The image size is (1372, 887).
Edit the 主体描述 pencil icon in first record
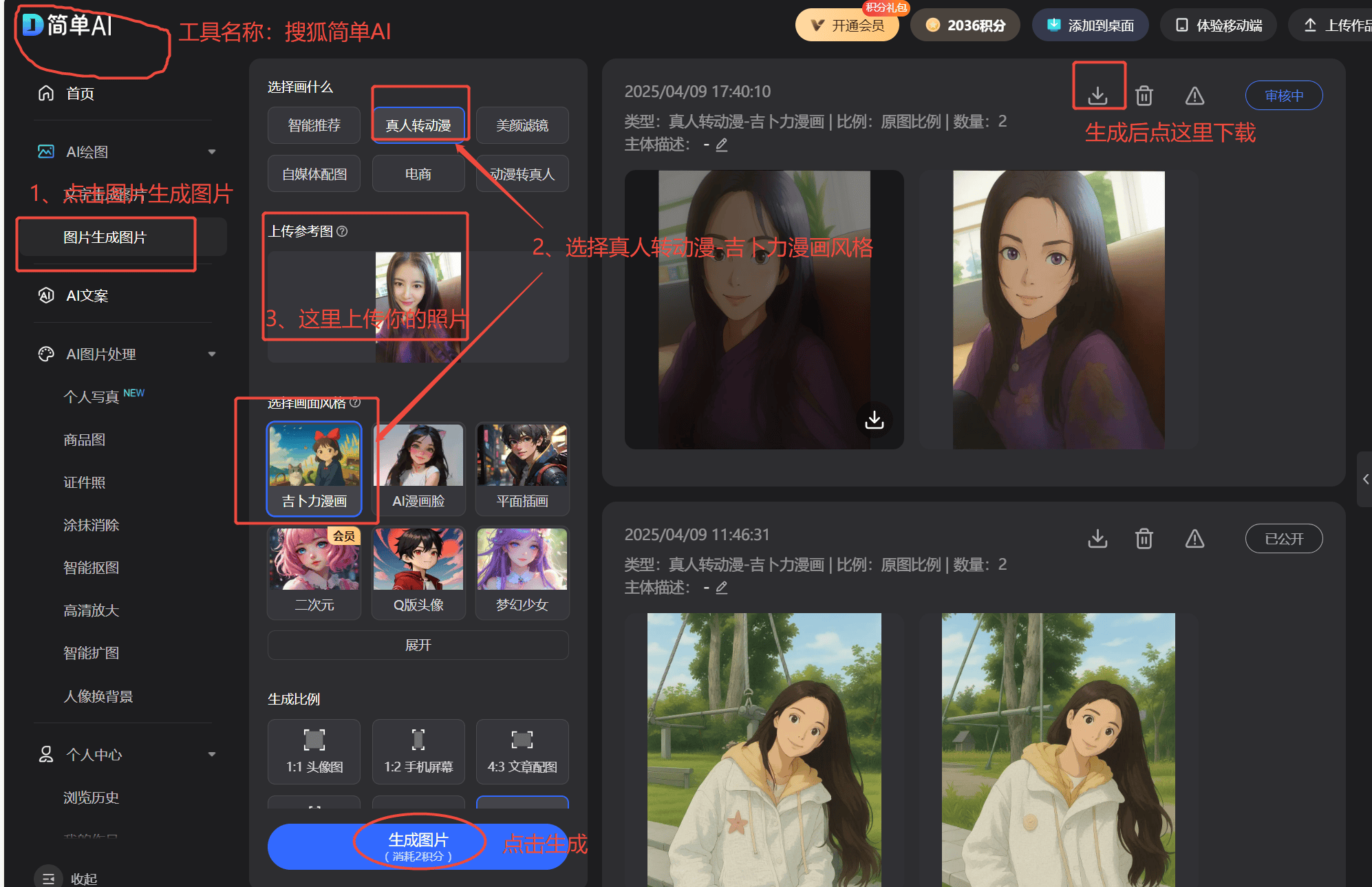[x=722, y=145]
